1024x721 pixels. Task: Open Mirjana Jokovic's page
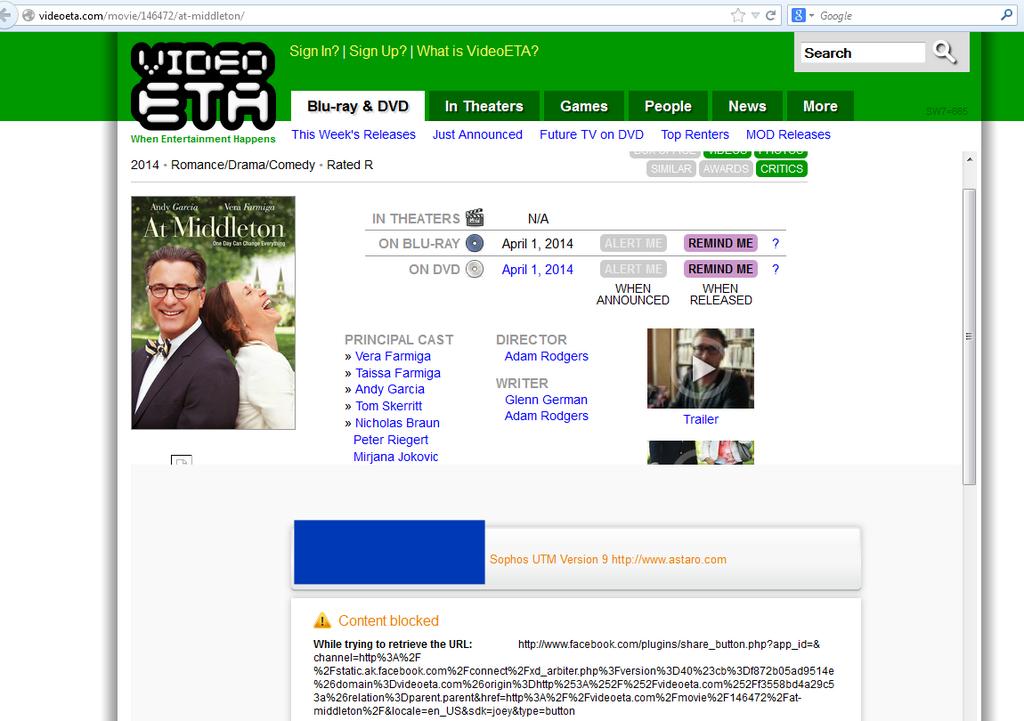tap(396, 457)
